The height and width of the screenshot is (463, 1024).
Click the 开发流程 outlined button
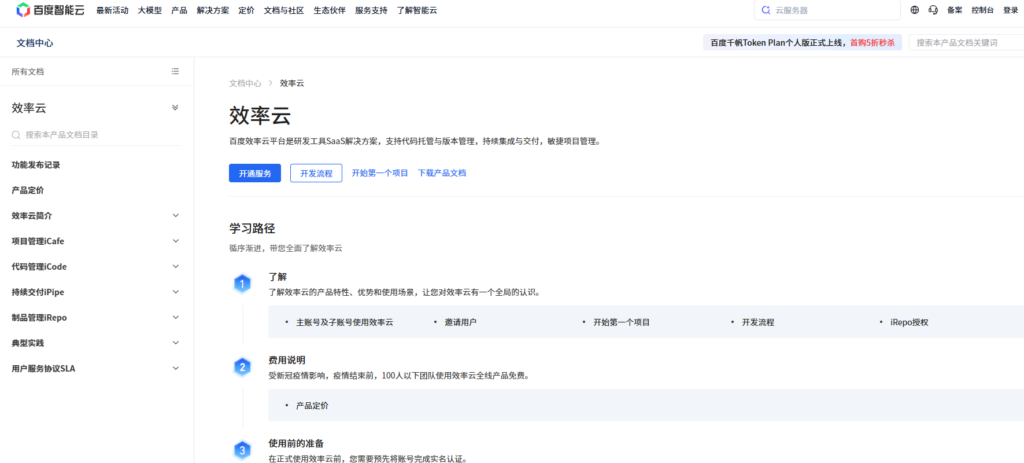coord(316,173)
